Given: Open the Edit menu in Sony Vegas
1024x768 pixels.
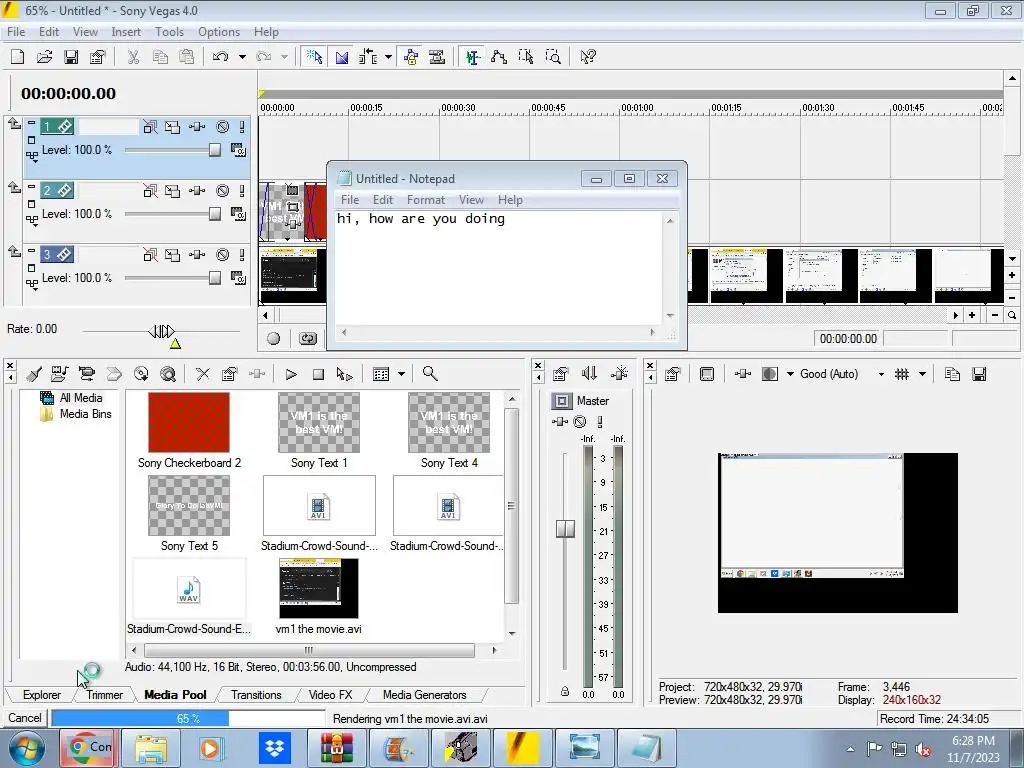Looking at the screenshot, I should point(48,31).
